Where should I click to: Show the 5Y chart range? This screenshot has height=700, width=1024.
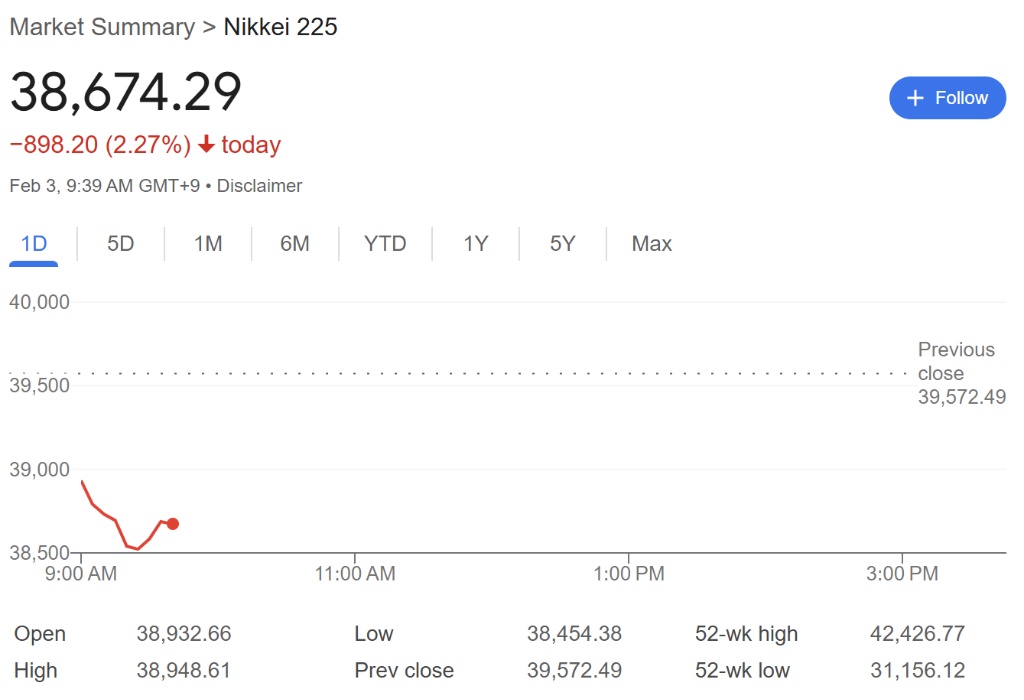(x=562, y=244)
